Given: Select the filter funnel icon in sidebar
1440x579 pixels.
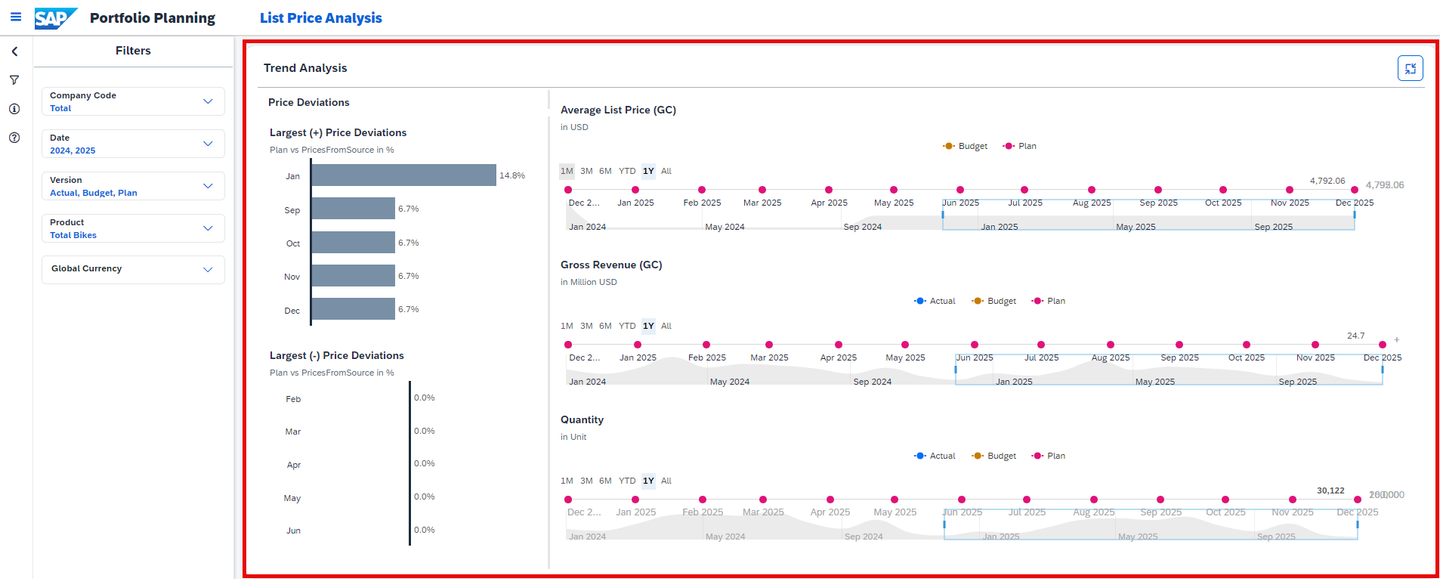Looking at the screenshot, I should 15,80.
